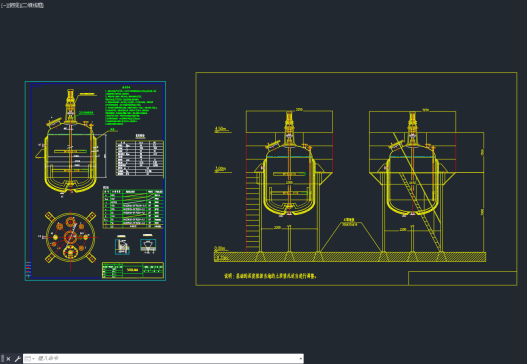Image resolution: width=527 pixels, height=364 pixels.
Task: Select the 4.50m elevation marker
Action: click(222, 129)
